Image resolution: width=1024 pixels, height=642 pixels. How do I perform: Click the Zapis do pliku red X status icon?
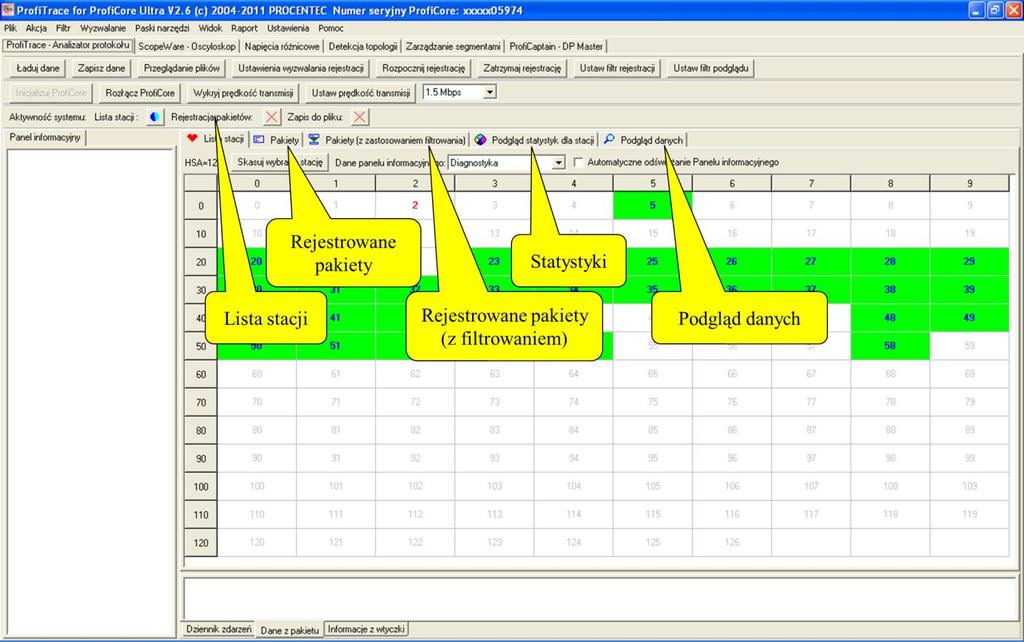359,117
